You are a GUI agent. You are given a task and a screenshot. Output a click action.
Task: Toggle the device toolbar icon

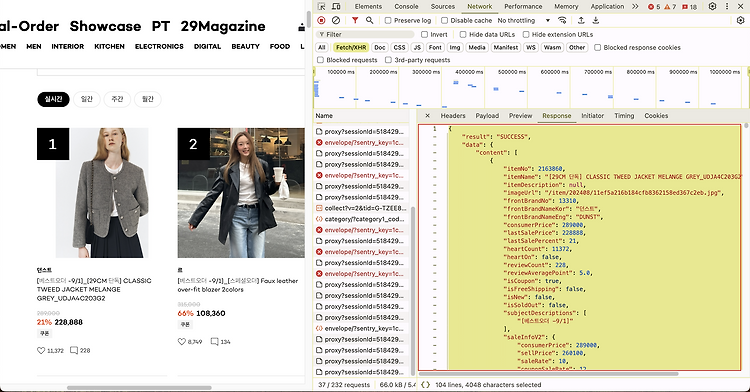coord(336,7)
